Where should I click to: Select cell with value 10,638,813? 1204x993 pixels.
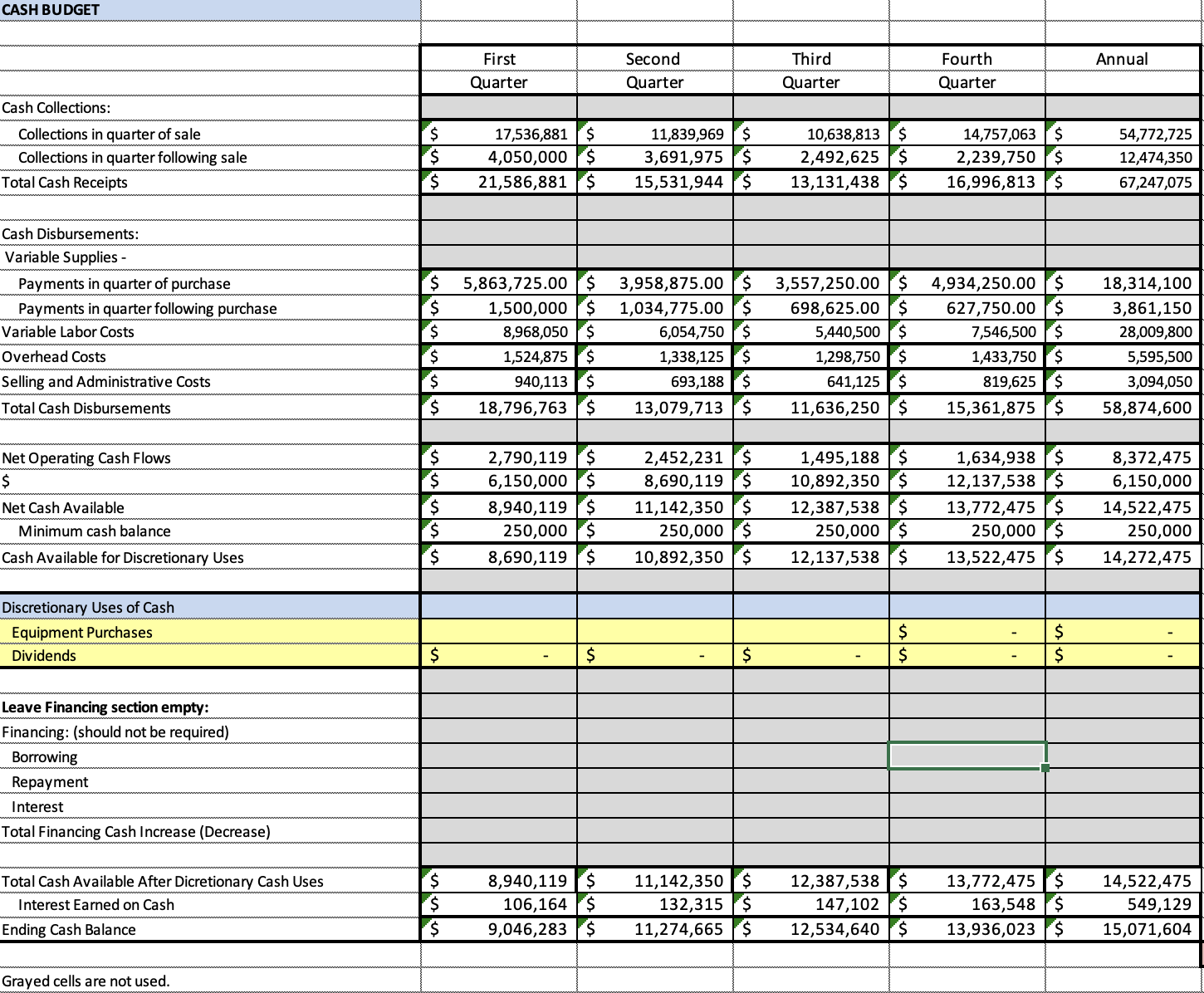tap(811, 134)
